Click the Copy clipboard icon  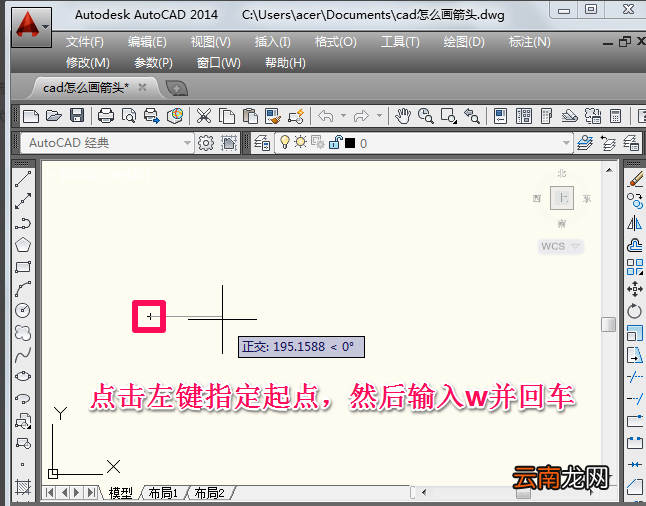point(227,116)
